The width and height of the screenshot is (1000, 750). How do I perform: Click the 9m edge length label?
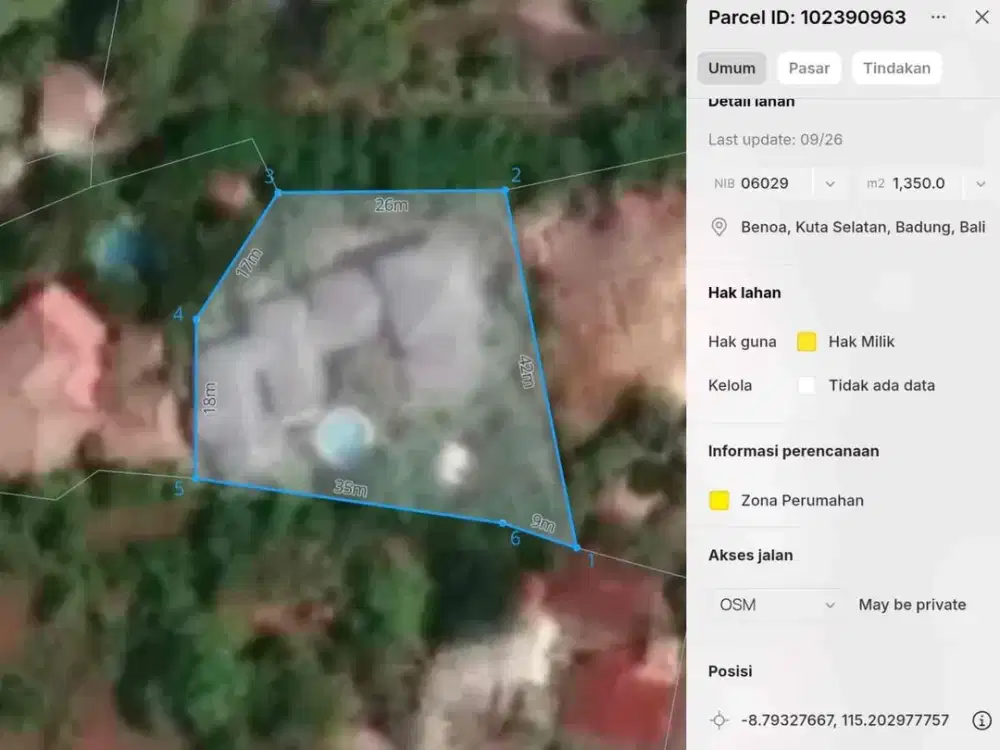543,523
